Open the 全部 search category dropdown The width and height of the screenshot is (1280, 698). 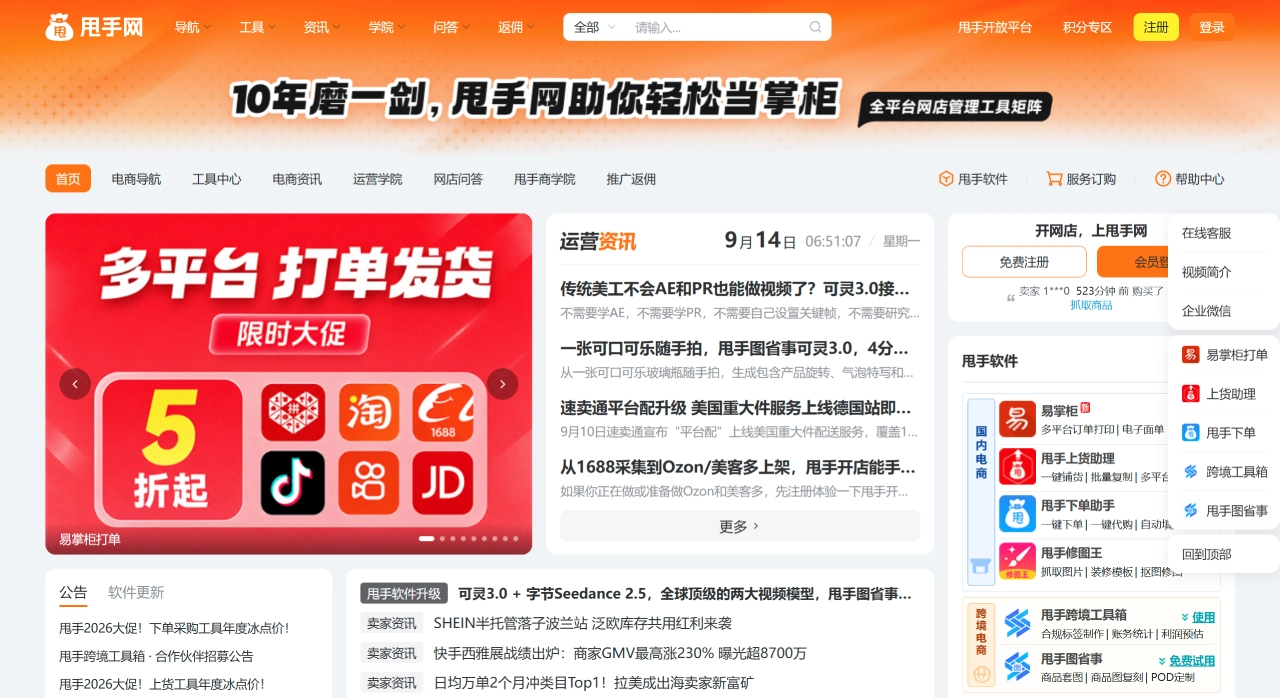point(595,27)
